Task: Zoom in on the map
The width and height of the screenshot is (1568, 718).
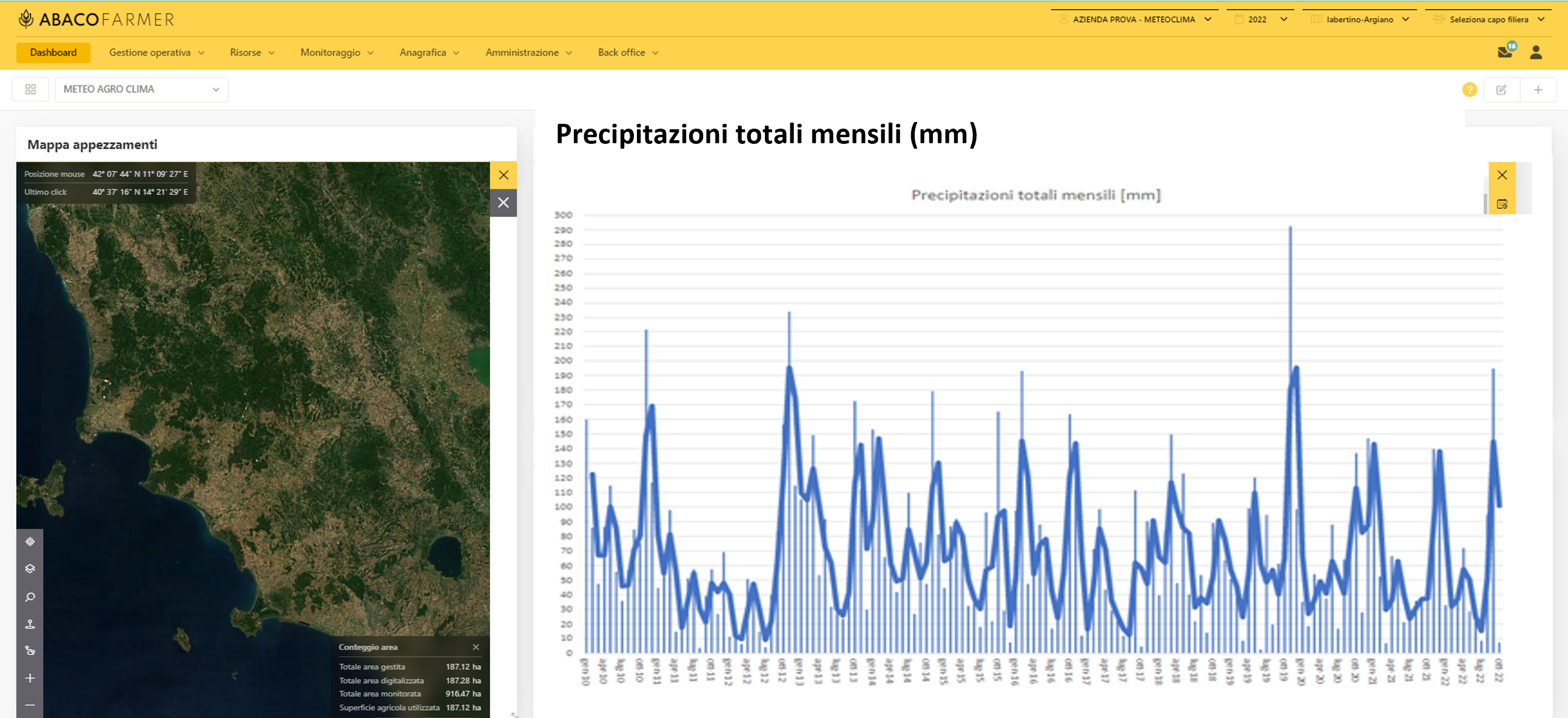Action: click(x=30, y=678)
